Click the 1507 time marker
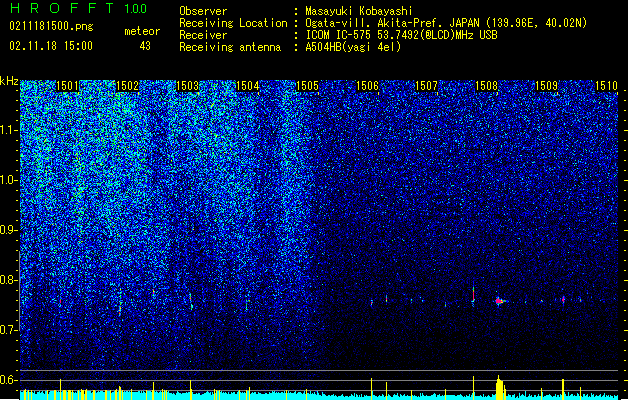629x400 pixels. 426,86
